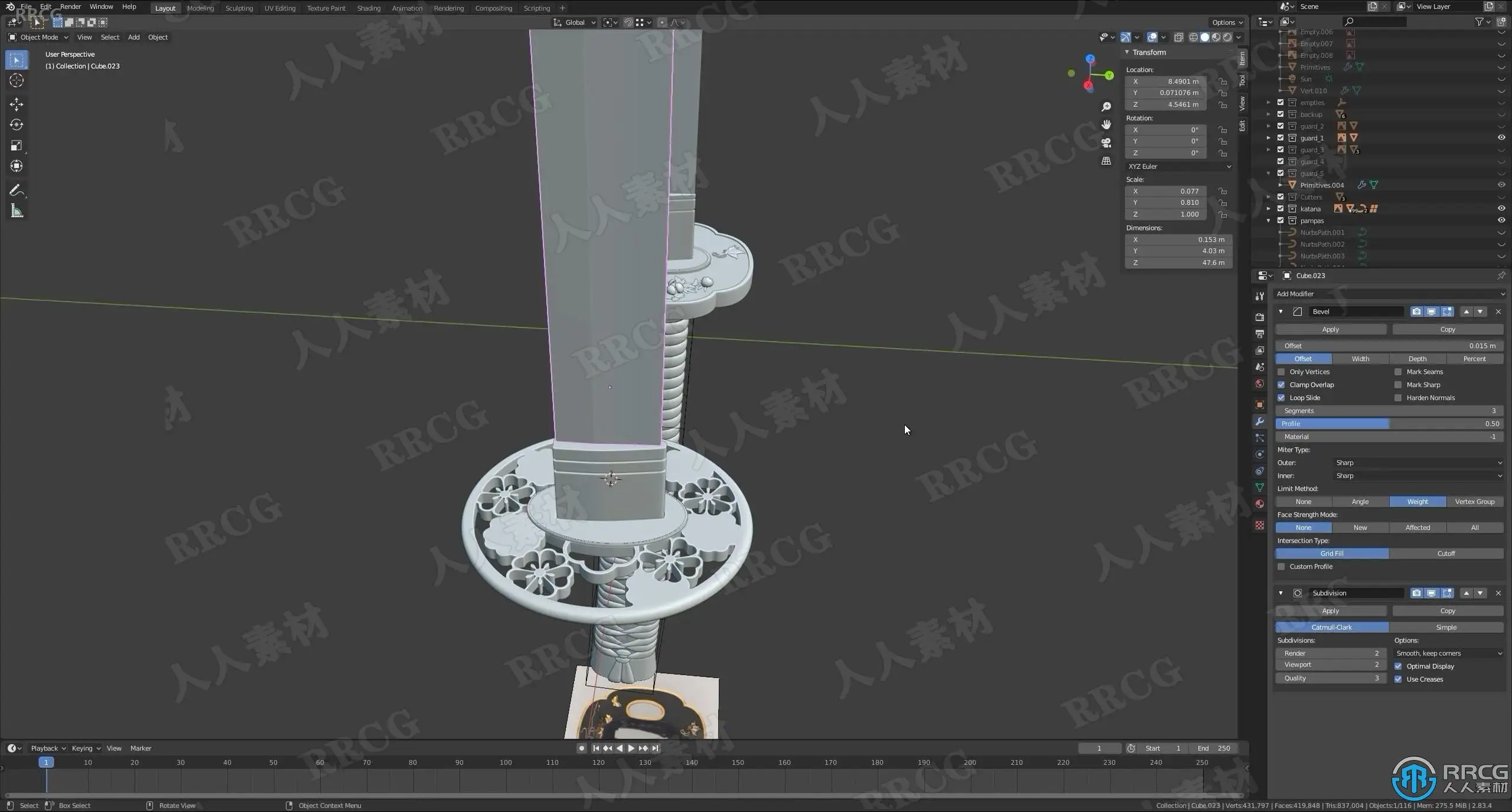The width and height of the screenshot is (1512, 812).
Task: Select the Move tool in toolbar
Action: [x=17, y=105]
